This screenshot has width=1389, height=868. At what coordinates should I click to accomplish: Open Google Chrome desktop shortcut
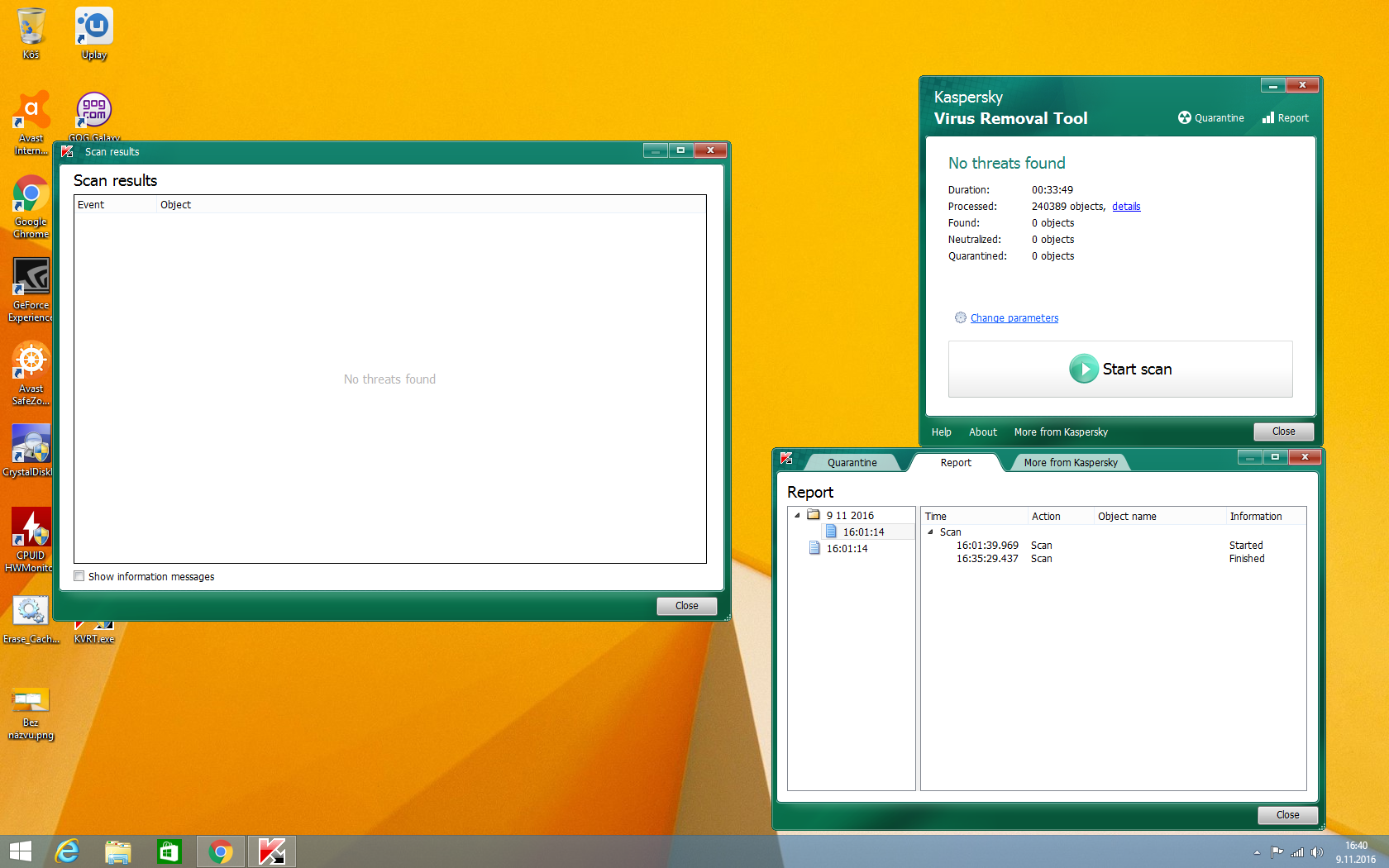coord(31,207)
